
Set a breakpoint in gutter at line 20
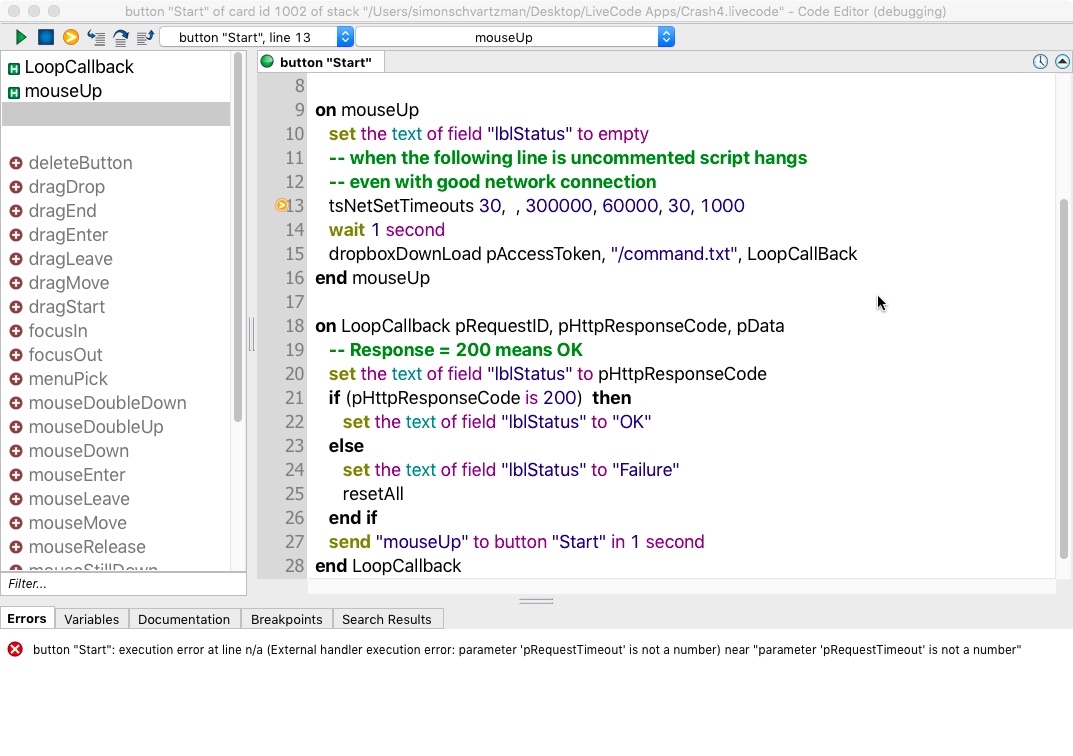(282, 374)
